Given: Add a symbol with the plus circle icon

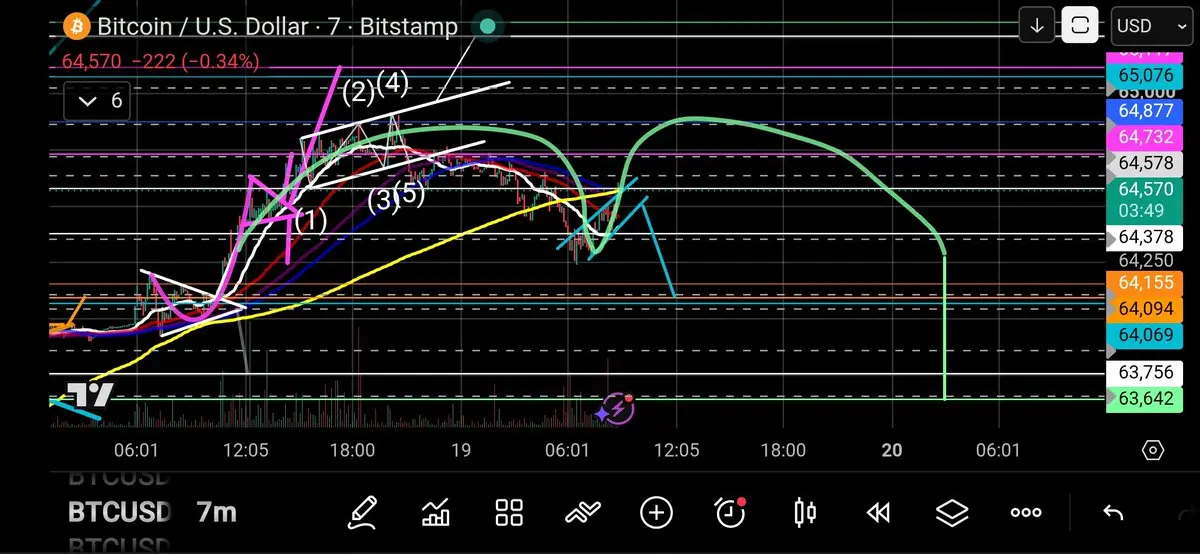Looking at the screenshot, I should pos(656,513).
